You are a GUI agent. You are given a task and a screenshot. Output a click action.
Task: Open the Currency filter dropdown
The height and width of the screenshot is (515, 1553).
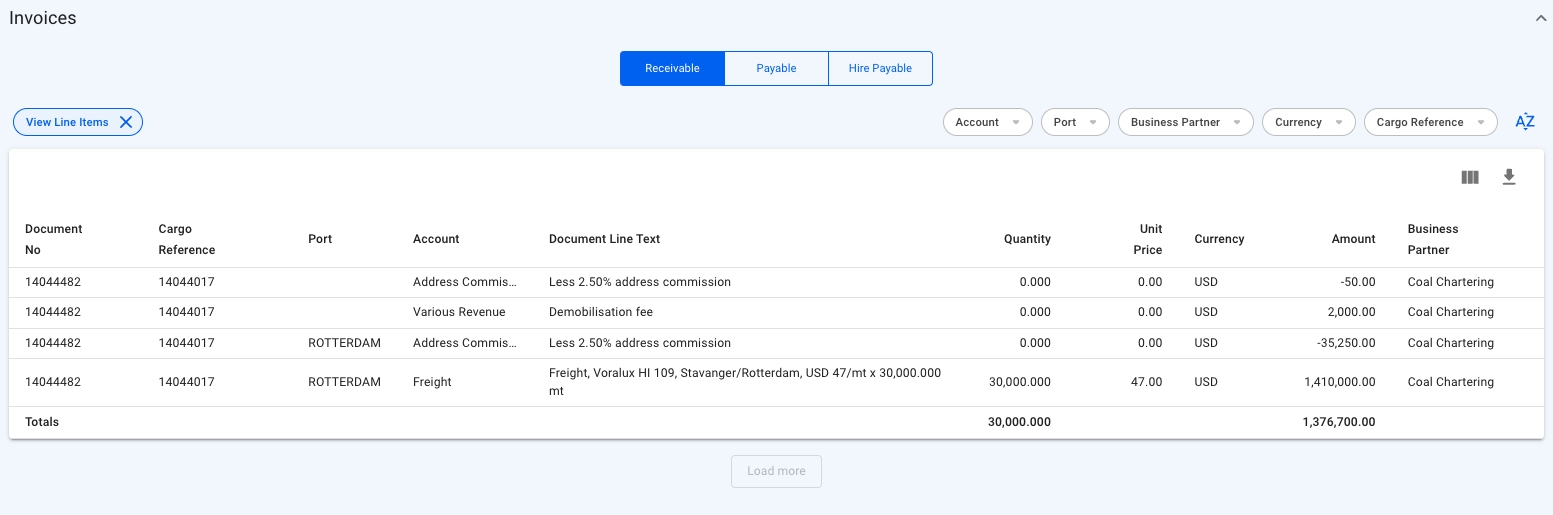(x=1308, y=122)
